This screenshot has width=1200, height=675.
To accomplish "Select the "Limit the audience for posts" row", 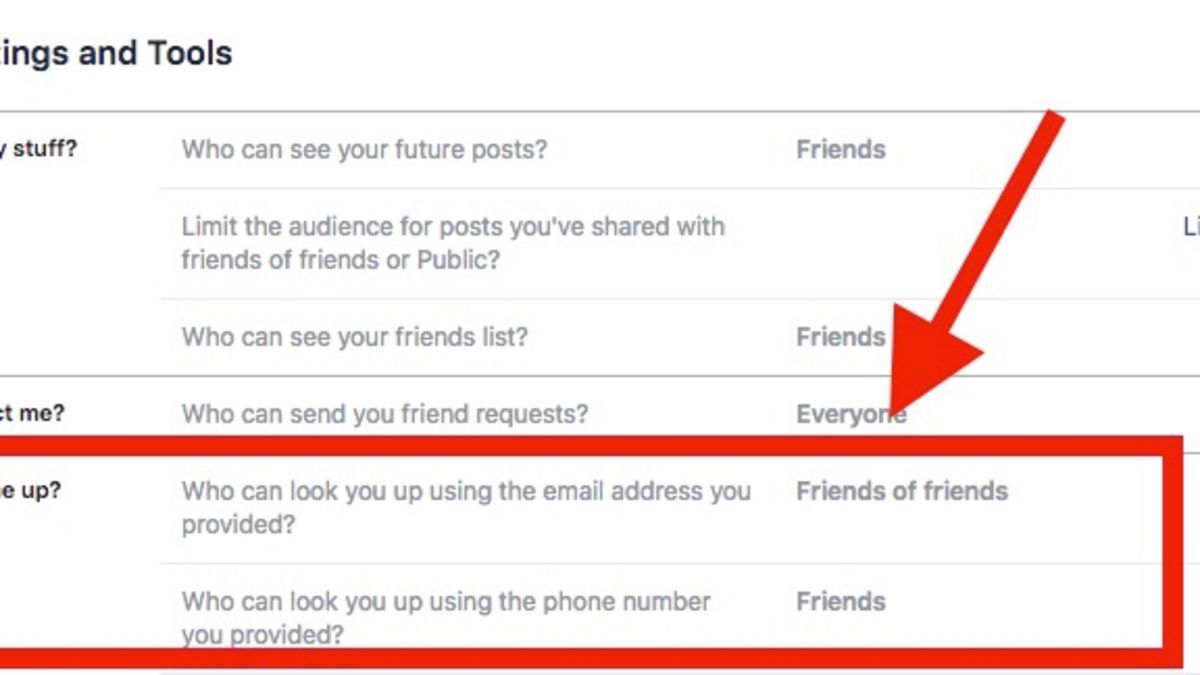I will (x=452, y=241).
